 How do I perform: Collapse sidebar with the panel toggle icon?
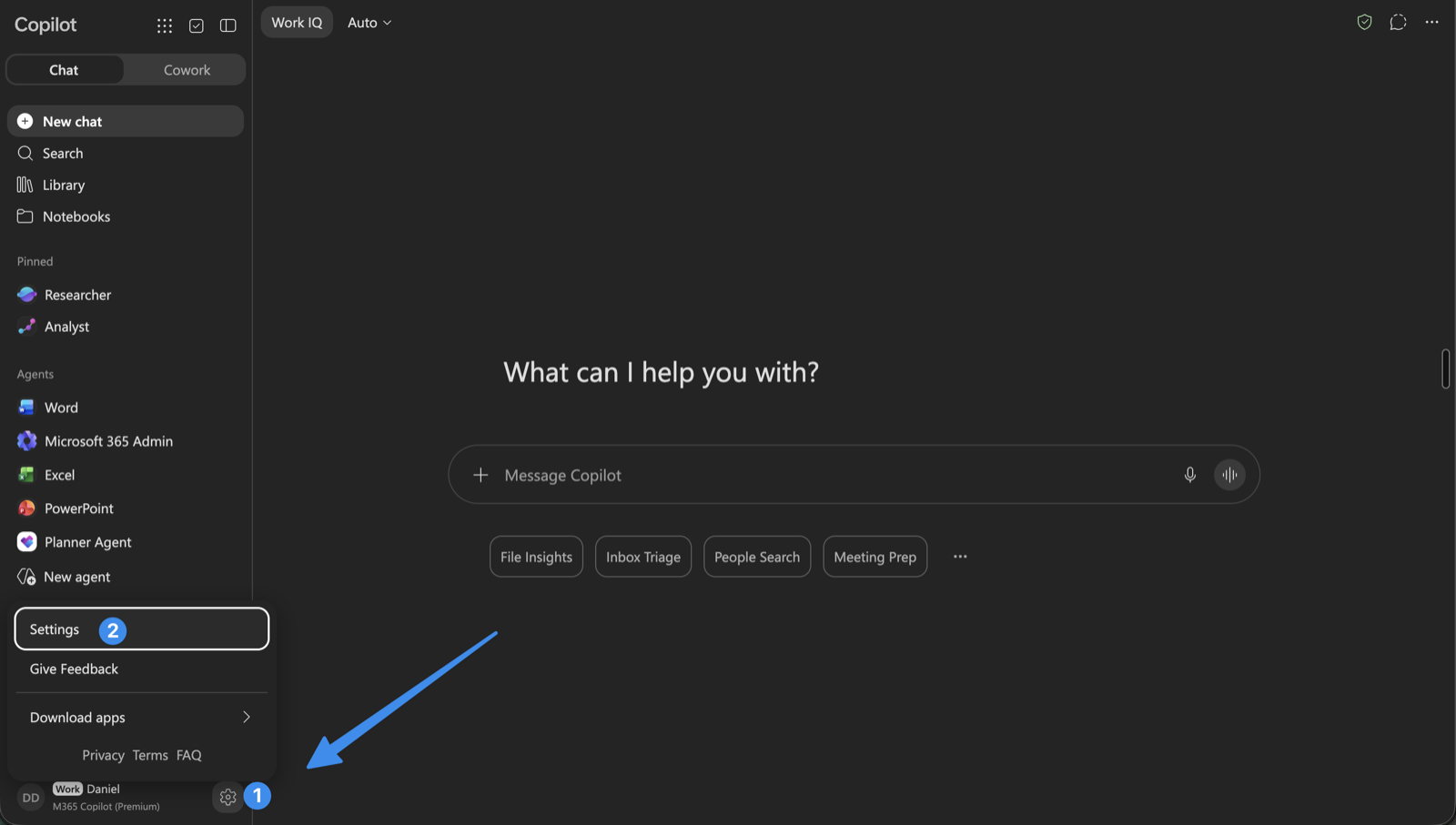[x=228, y=25]
